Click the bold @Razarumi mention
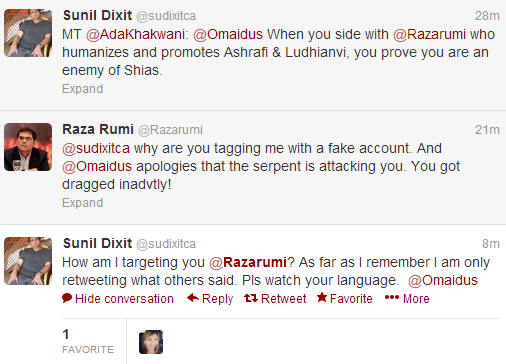The height and width of the screenshot is (364, 506). tap(248, 262)
